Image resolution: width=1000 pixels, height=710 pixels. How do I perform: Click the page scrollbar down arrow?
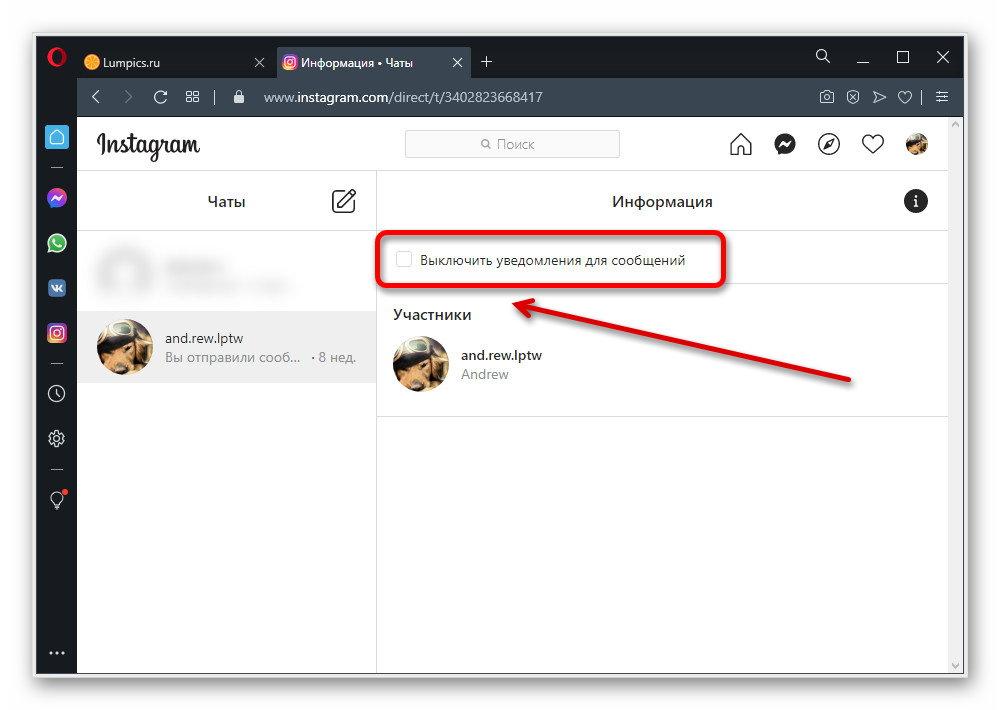click(955, 665)
